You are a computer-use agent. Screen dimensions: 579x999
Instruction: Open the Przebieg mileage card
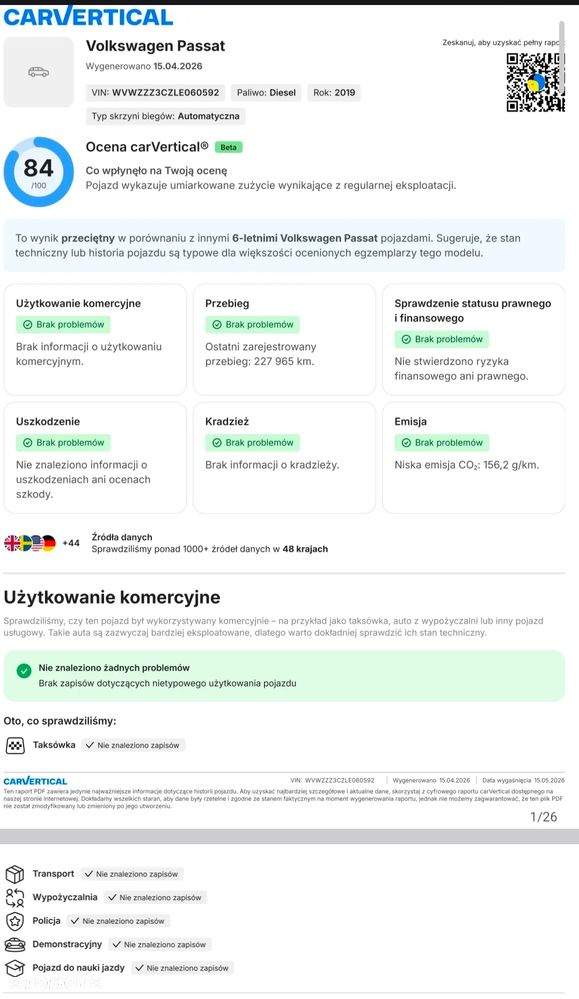point(284,340)
